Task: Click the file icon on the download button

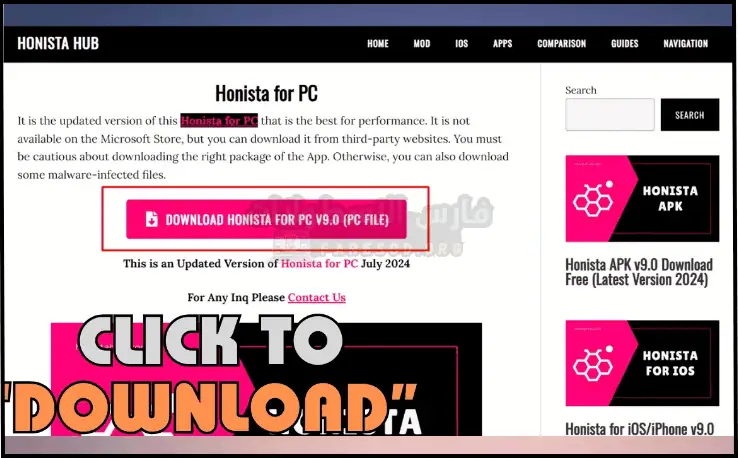Action: (151, 219)
